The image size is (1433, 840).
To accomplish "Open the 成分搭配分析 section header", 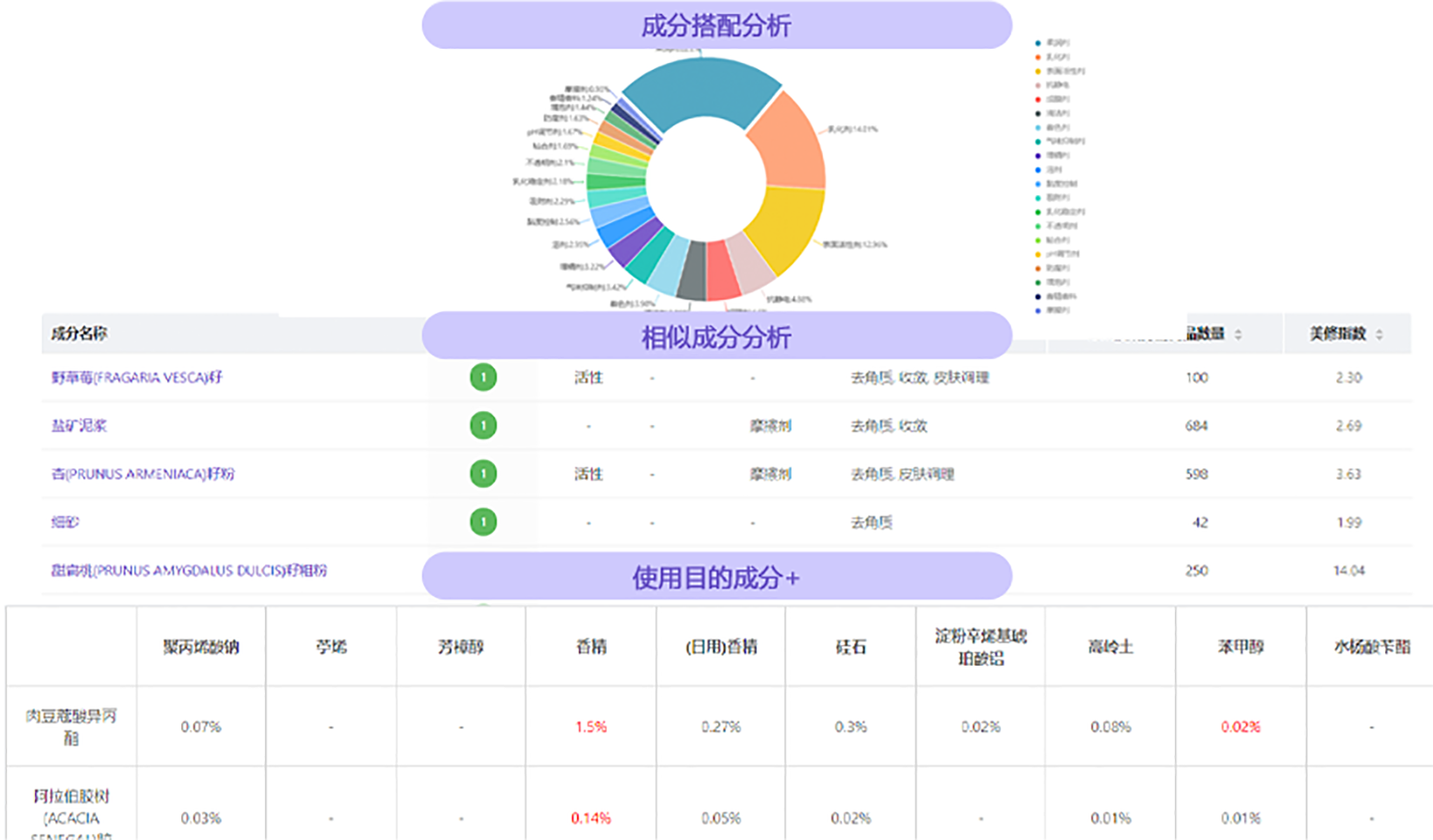I will click(716, 25).
